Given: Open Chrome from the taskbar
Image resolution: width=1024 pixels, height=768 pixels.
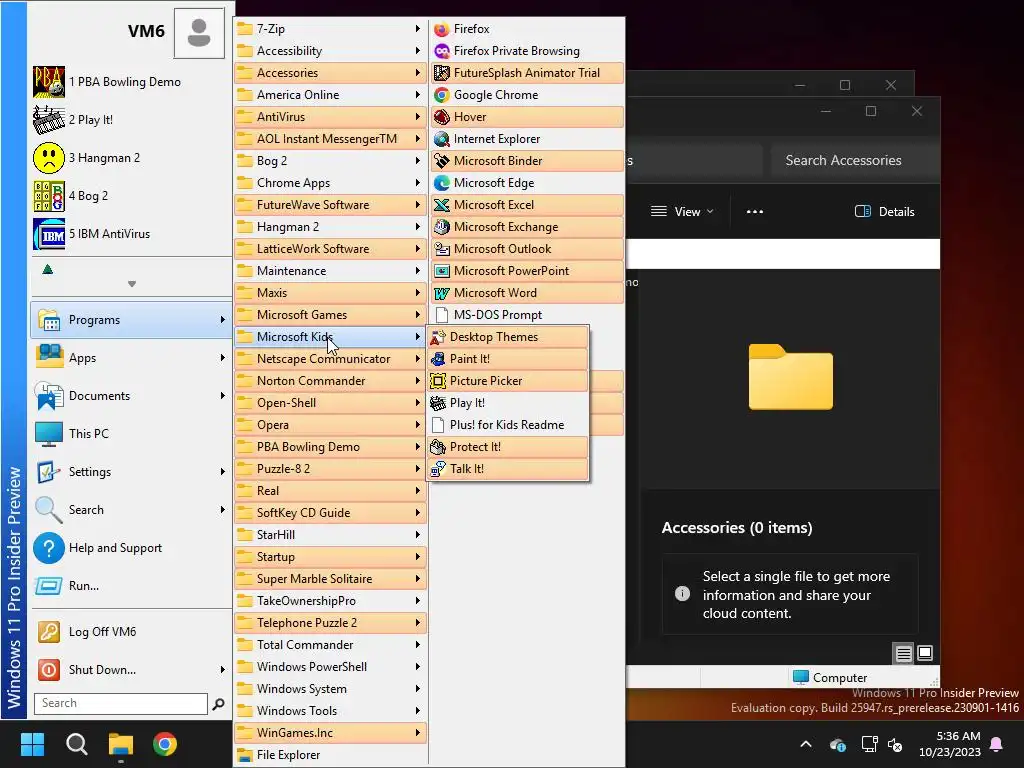Looking at the screenshot, I should click(165, 744).
